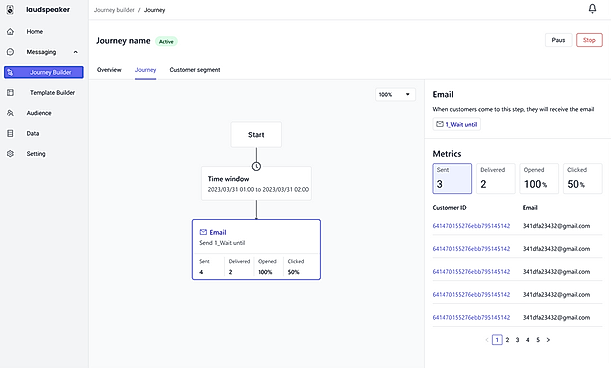
Task: Collapse the Messaging menu chevron
Action: 76,52
